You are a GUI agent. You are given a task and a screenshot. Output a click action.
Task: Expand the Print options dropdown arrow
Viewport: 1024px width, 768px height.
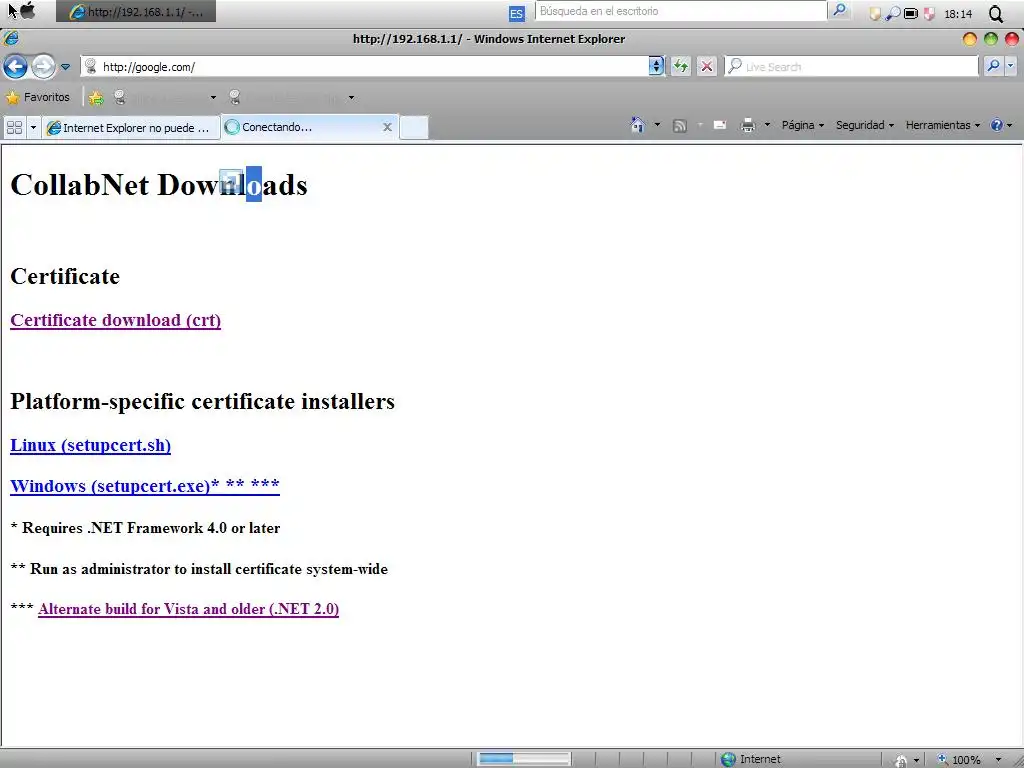coord(767,125)
